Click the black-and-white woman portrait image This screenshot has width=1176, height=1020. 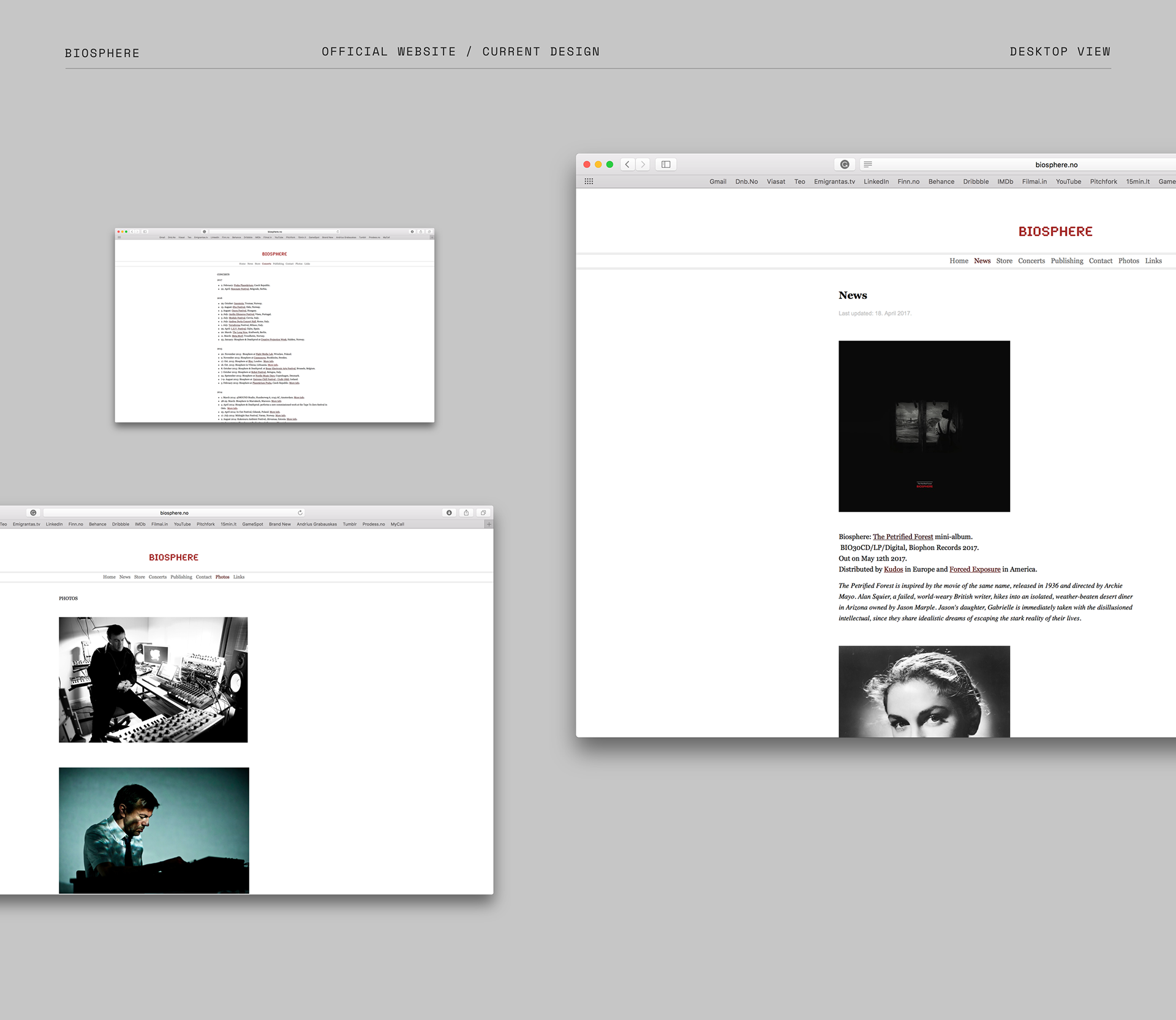tap(924, 692)
